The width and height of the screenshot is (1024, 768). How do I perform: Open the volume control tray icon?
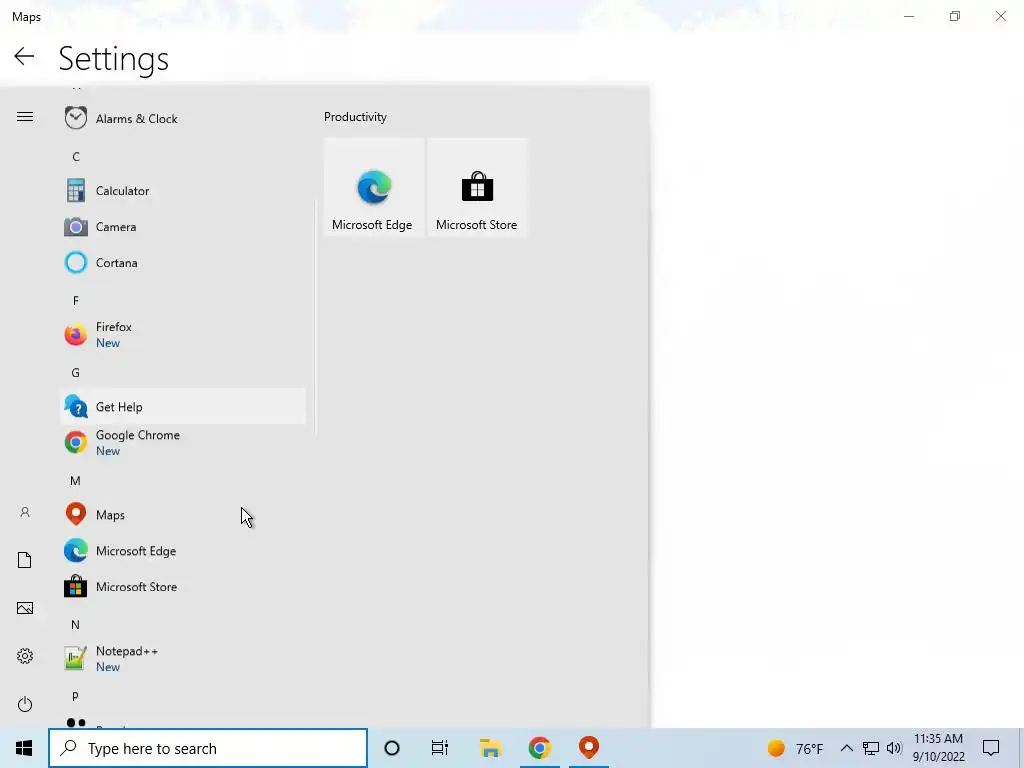(x=894, y=748)
